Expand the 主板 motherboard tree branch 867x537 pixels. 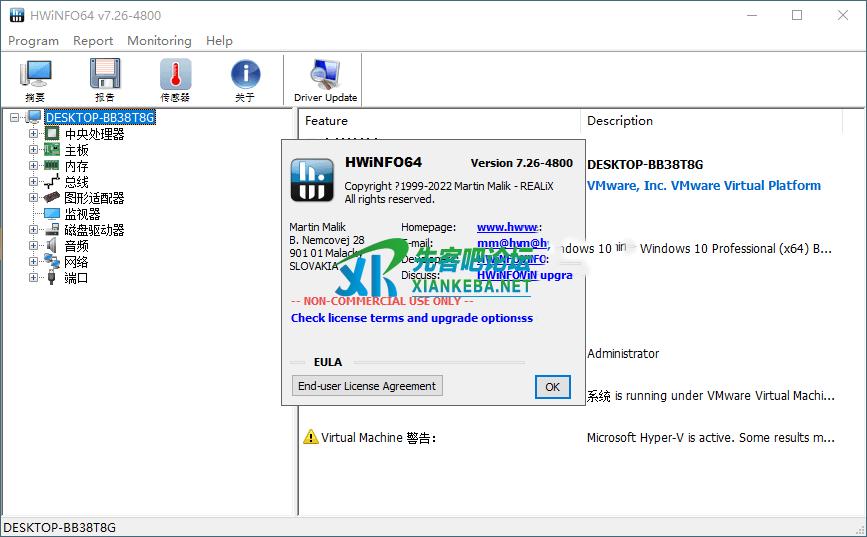click(x=34, y=150)
